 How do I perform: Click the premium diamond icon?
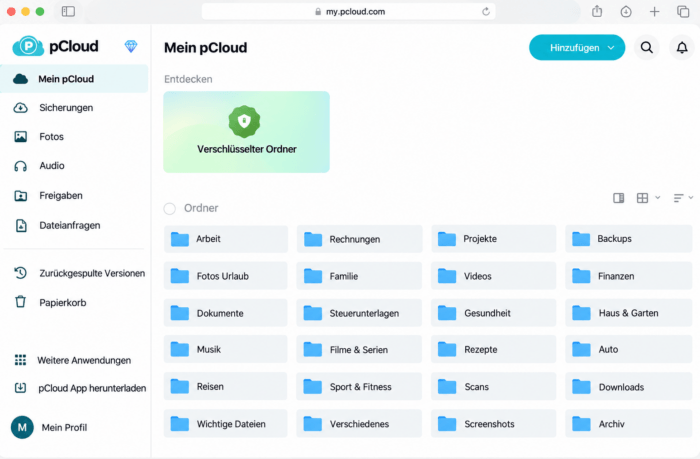pyautogui.click(x=131, y=46)
